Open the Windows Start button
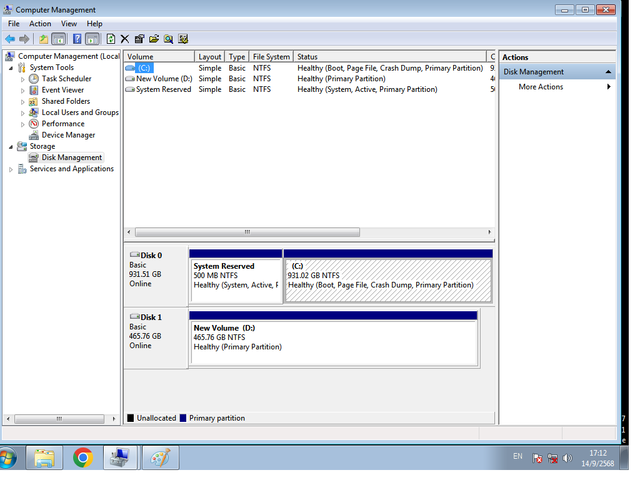640x480 pixels. [8, 458]
